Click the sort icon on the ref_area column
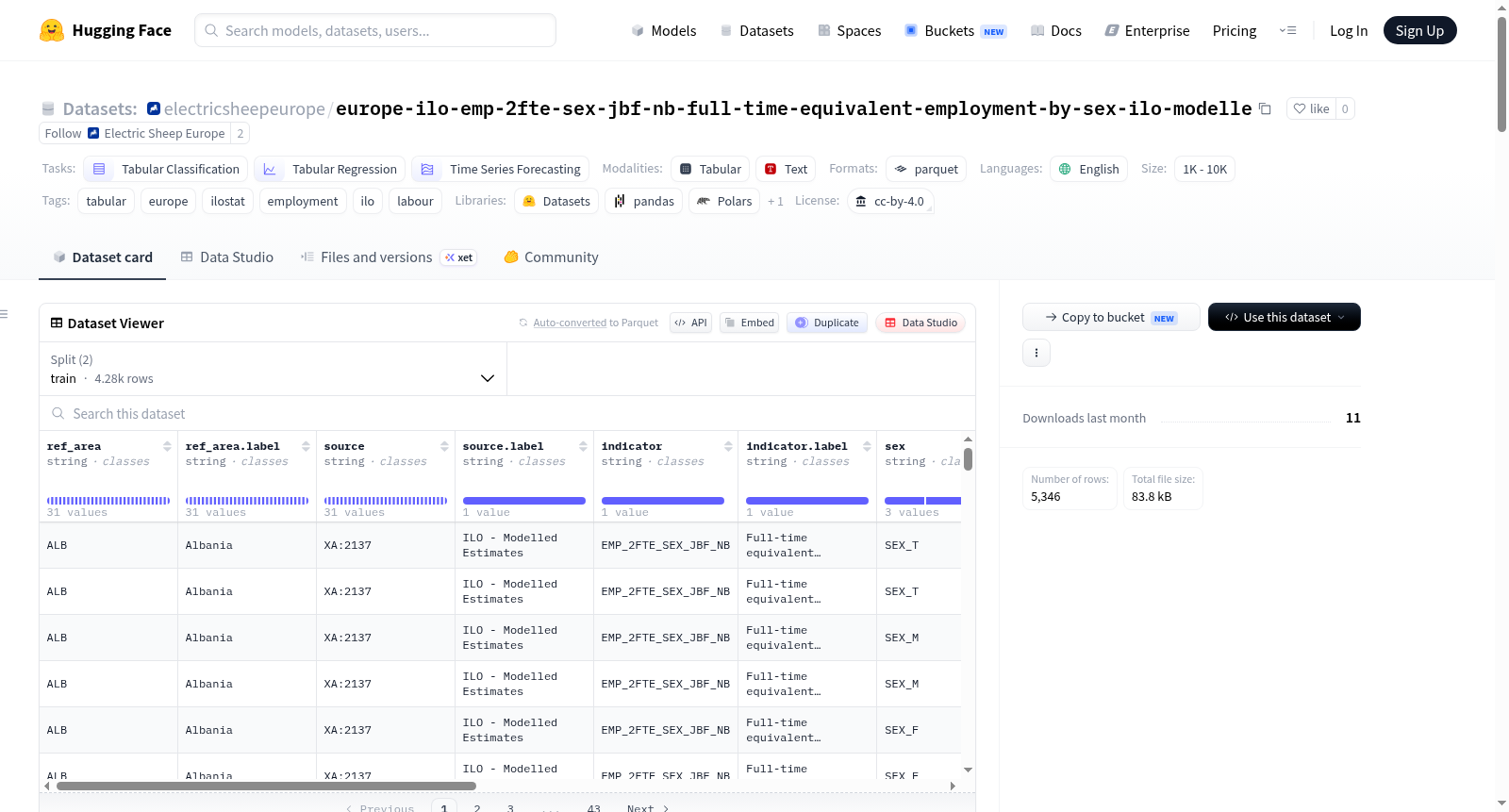 167,446
